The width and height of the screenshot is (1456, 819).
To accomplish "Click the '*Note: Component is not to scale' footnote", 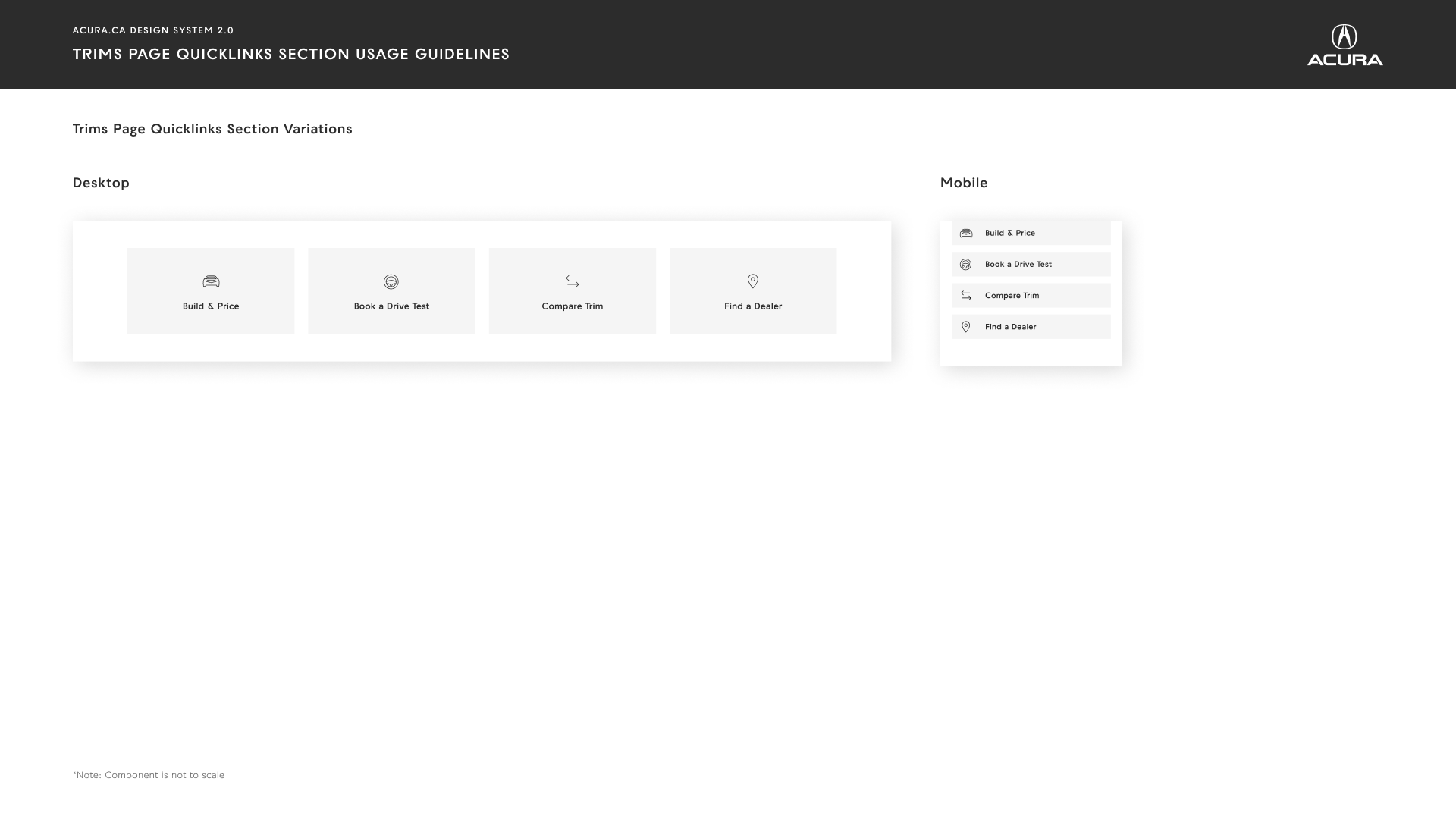I will [x=149, y=775].
